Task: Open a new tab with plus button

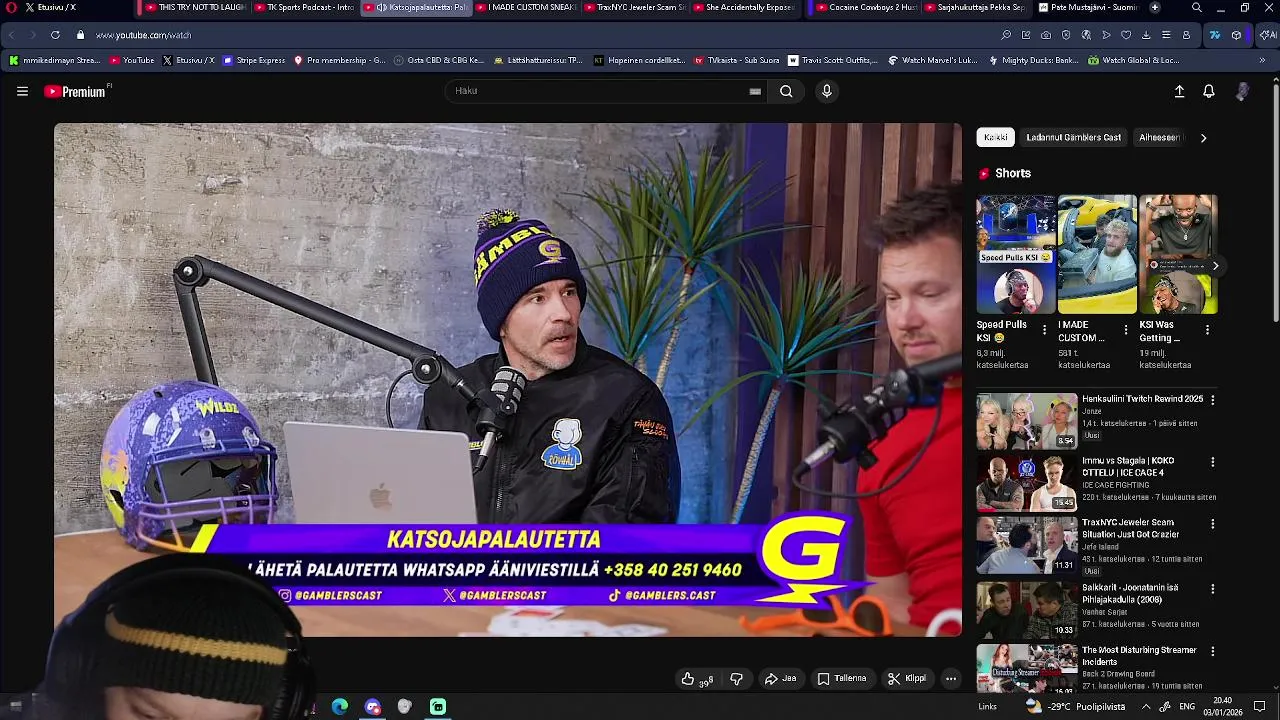Action: pos(1155,7)
